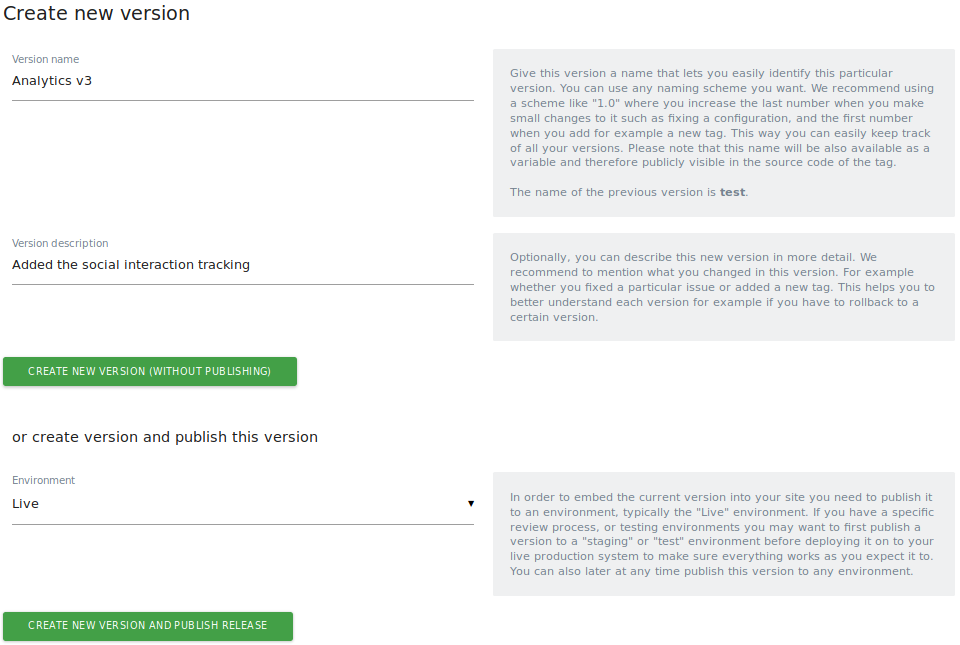Click the bold previous version name test

pyautogui.click(x=732, y=192)
